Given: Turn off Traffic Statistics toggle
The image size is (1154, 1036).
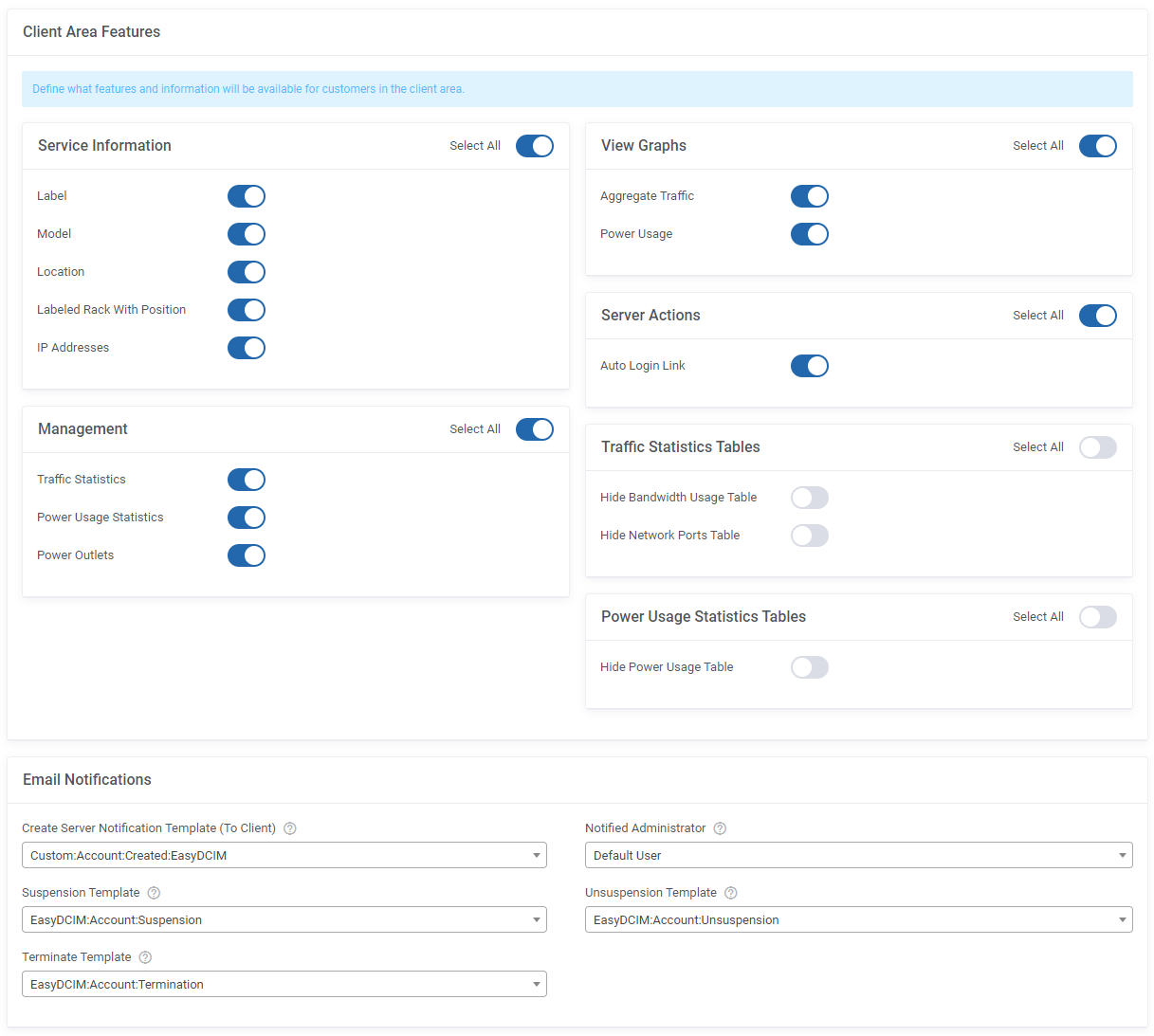Looking at the screenshot, I should coord(247,480).
